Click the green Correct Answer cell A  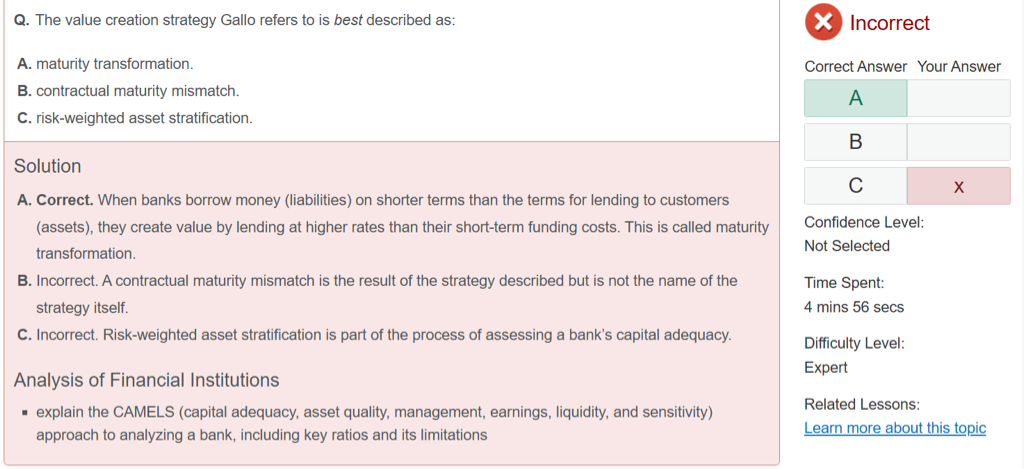point(855,98)
